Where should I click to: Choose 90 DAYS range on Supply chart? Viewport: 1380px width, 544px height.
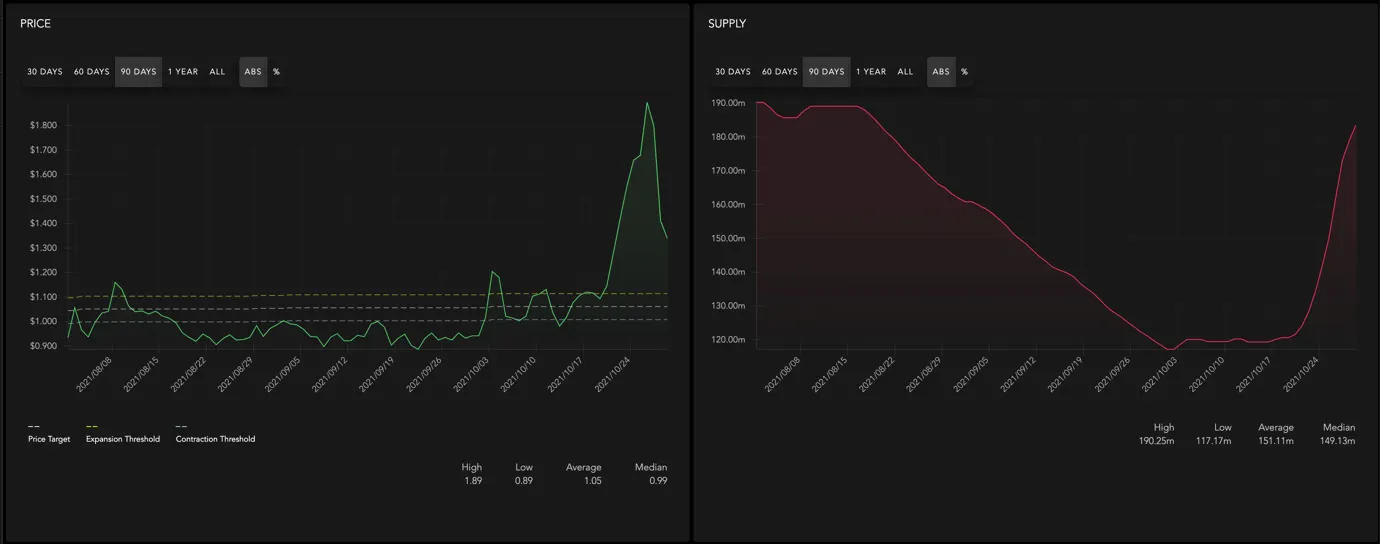[826, 72]
